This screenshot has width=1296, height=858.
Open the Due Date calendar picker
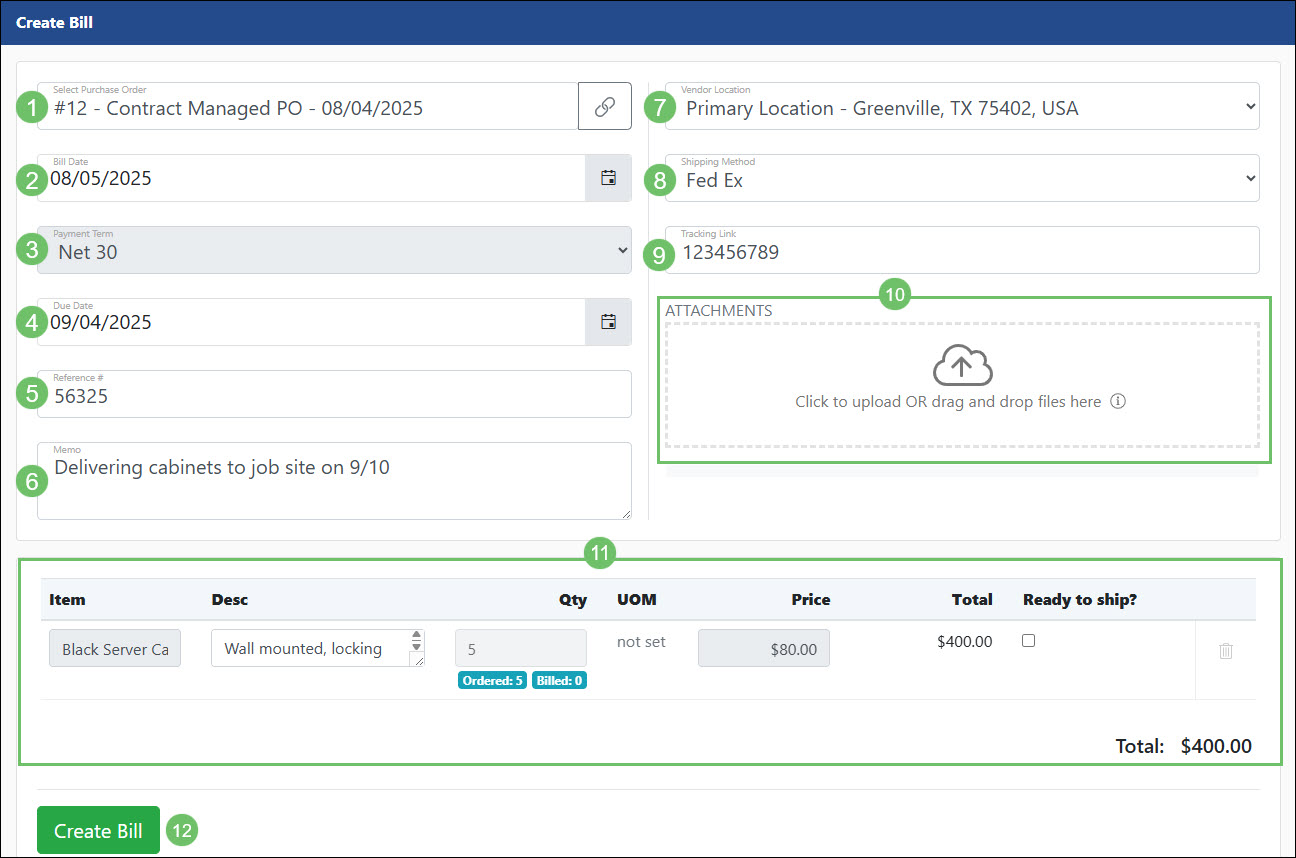(608, 321)
